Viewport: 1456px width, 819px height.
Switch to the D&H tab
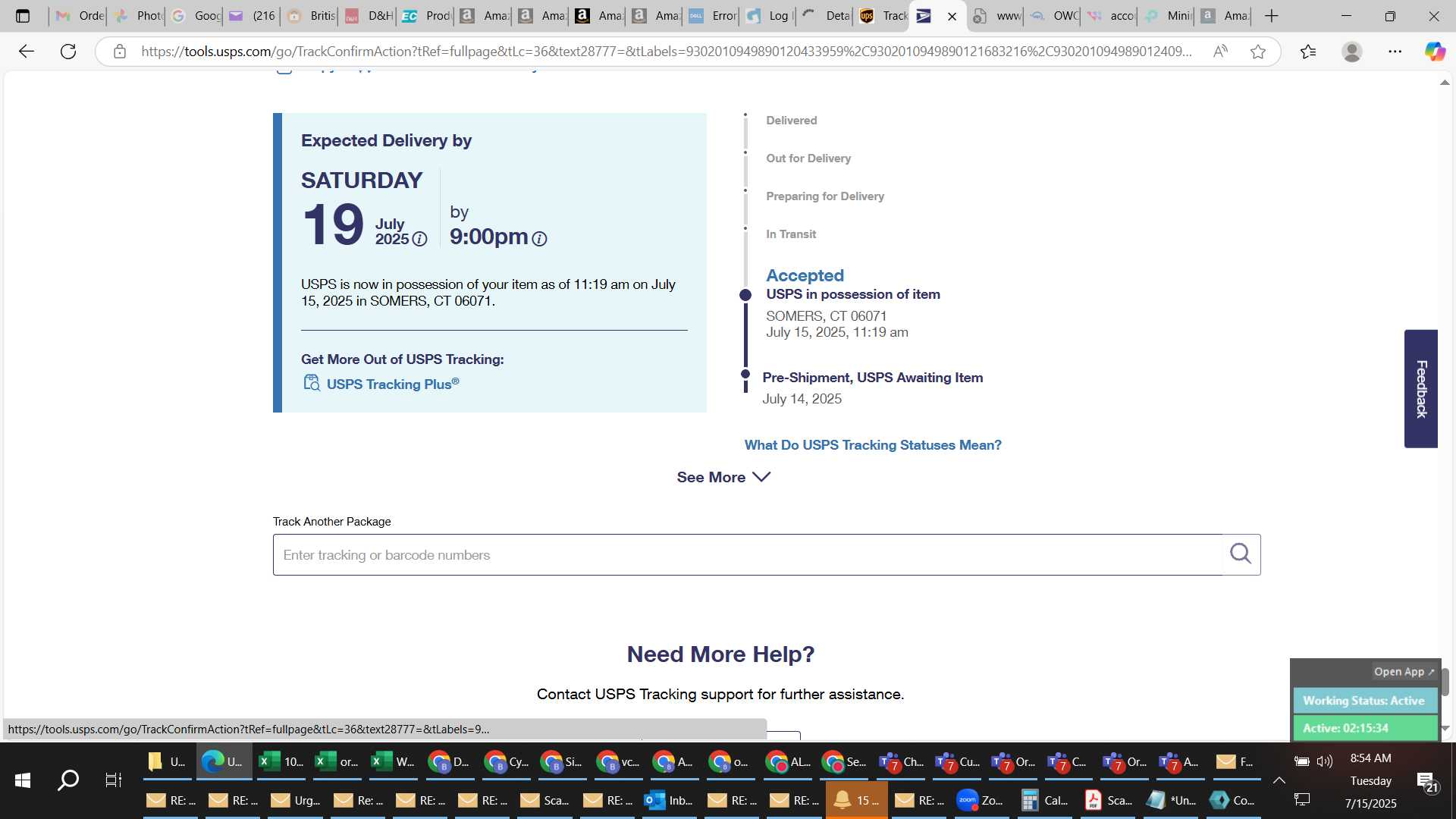click(x=368, y=16)
